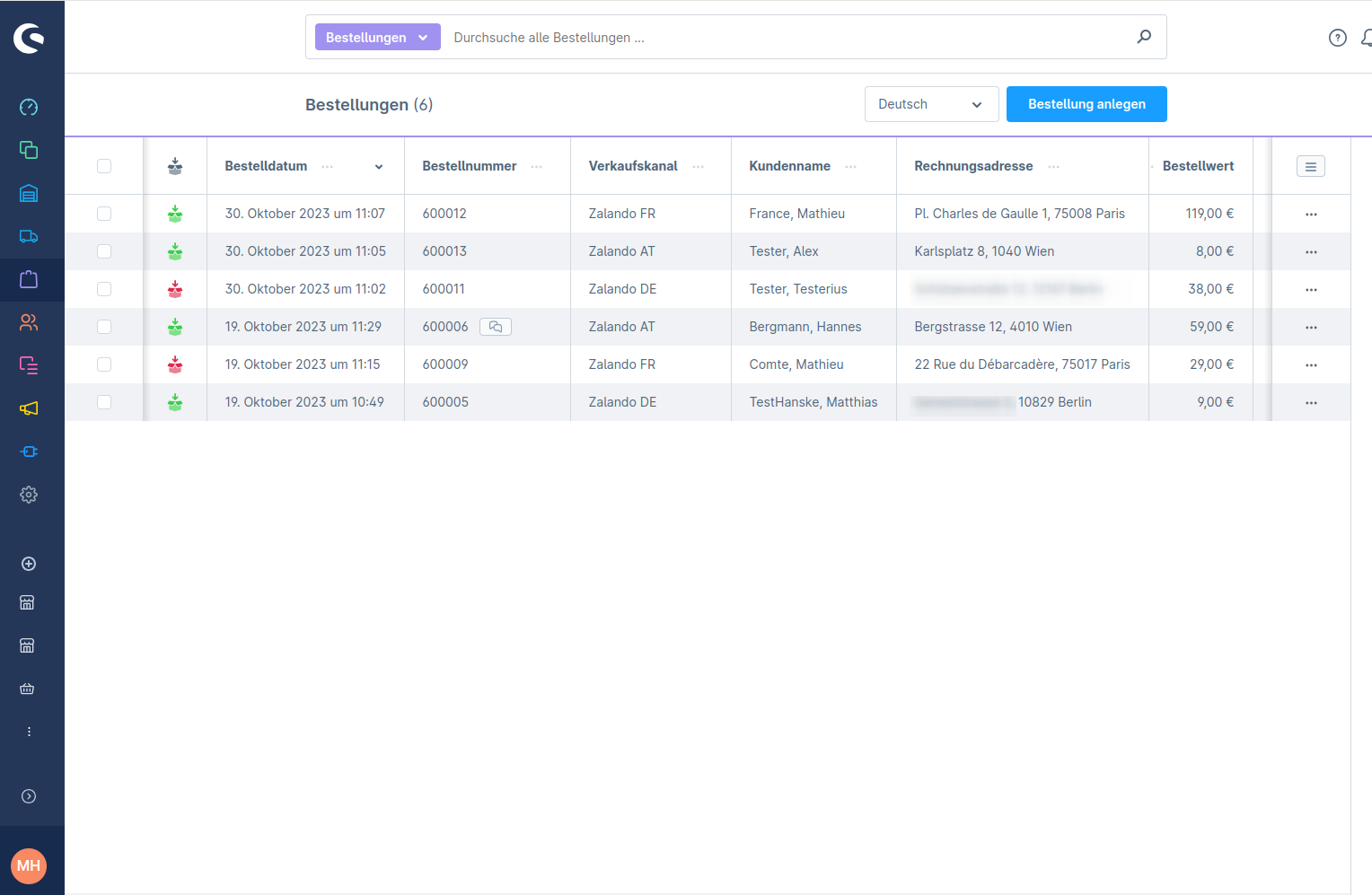Click customer name Bergmann, Hannes
The height and width of the screenshot is (895, 1372).
coord(805,327)
